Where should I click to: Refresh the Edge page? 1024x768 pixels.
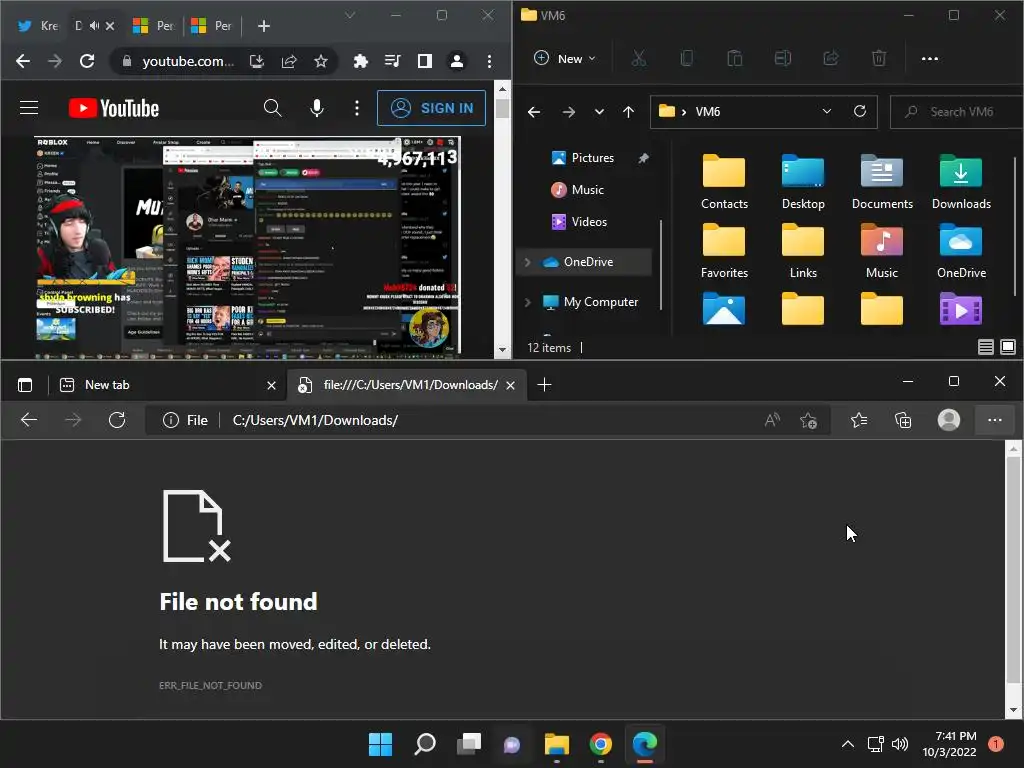tap(117, 420)
